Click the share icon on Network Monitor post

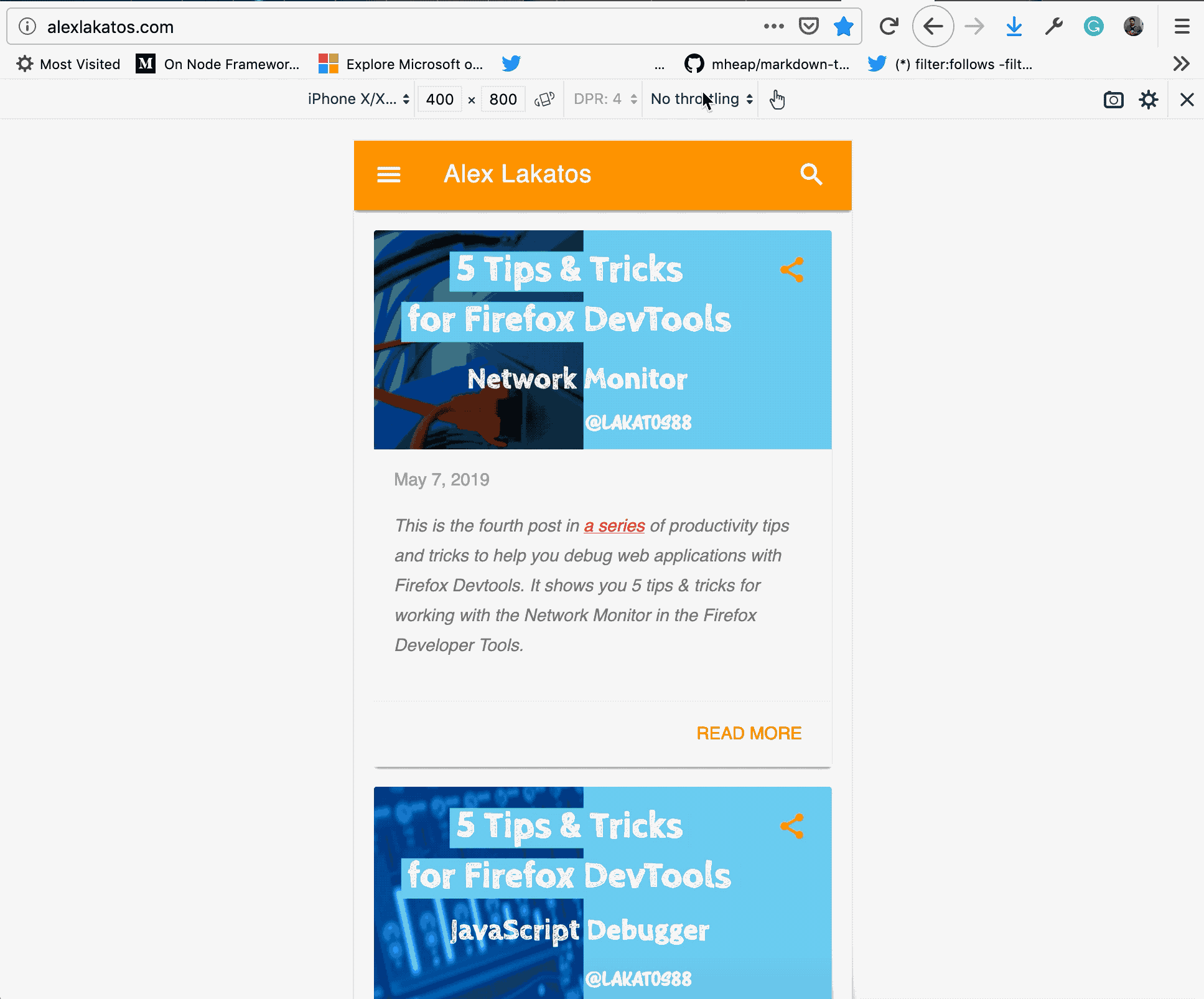[x=792, y=270]
